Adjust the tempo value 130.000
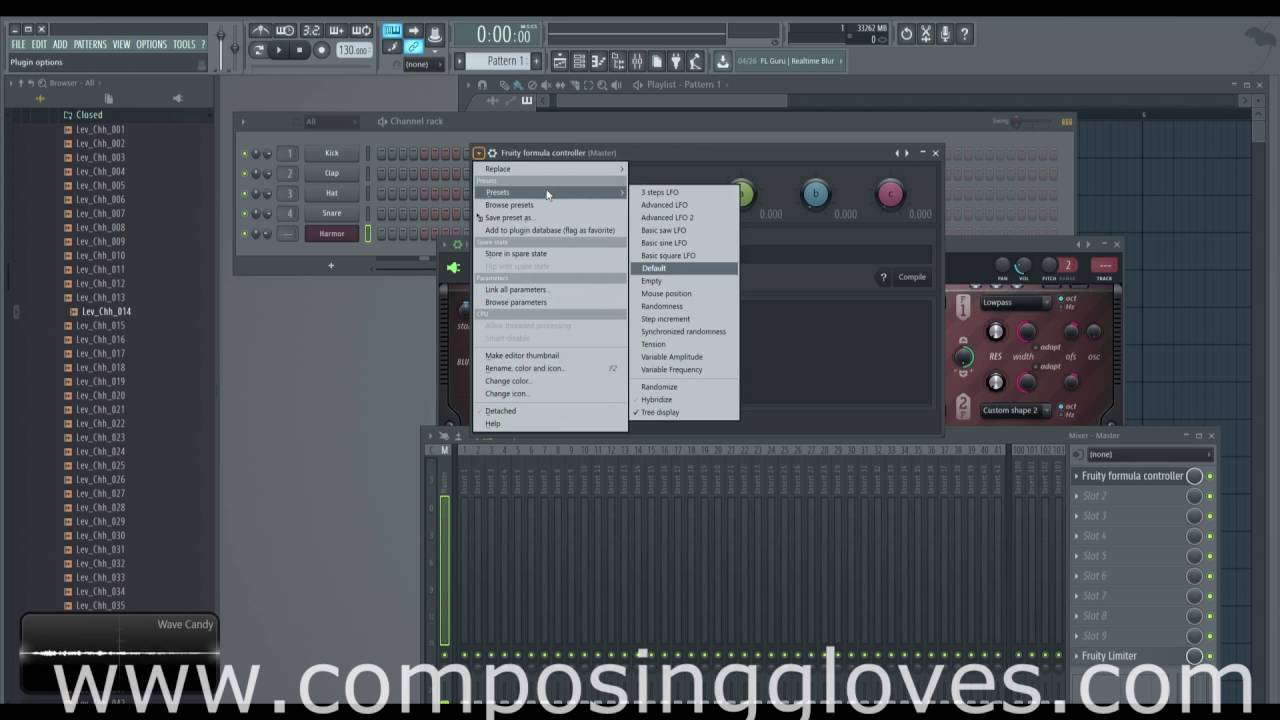This screenshot has width=1280, height=720. pos(353,50)
